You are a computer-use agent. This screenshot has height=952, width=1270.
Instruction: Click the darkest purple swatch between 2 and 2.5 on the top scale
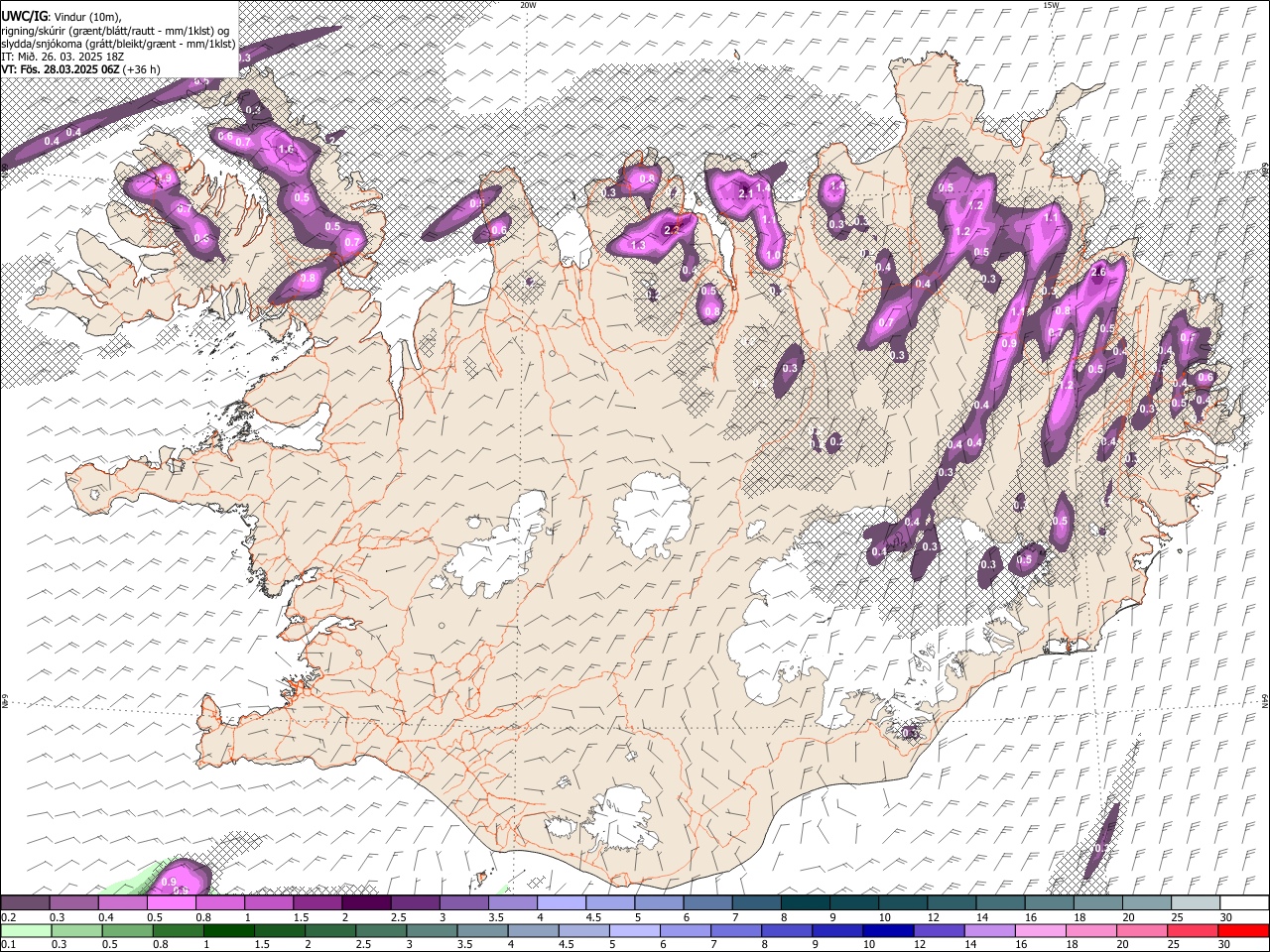365,903
